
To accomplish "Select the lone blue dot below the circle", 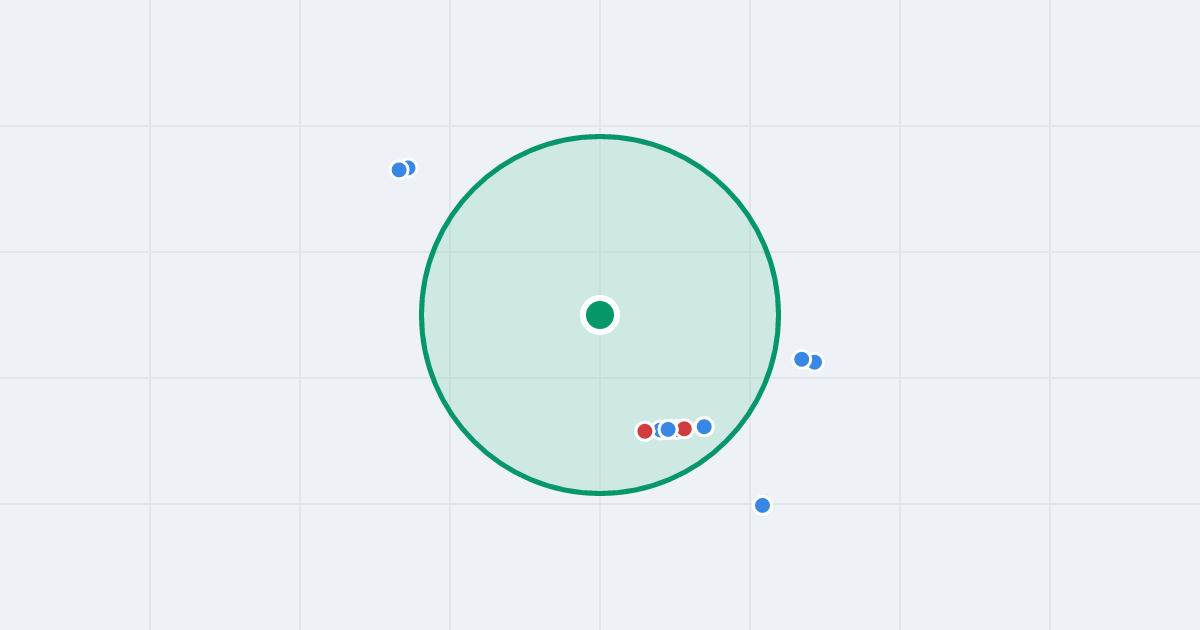I will 762,505.
